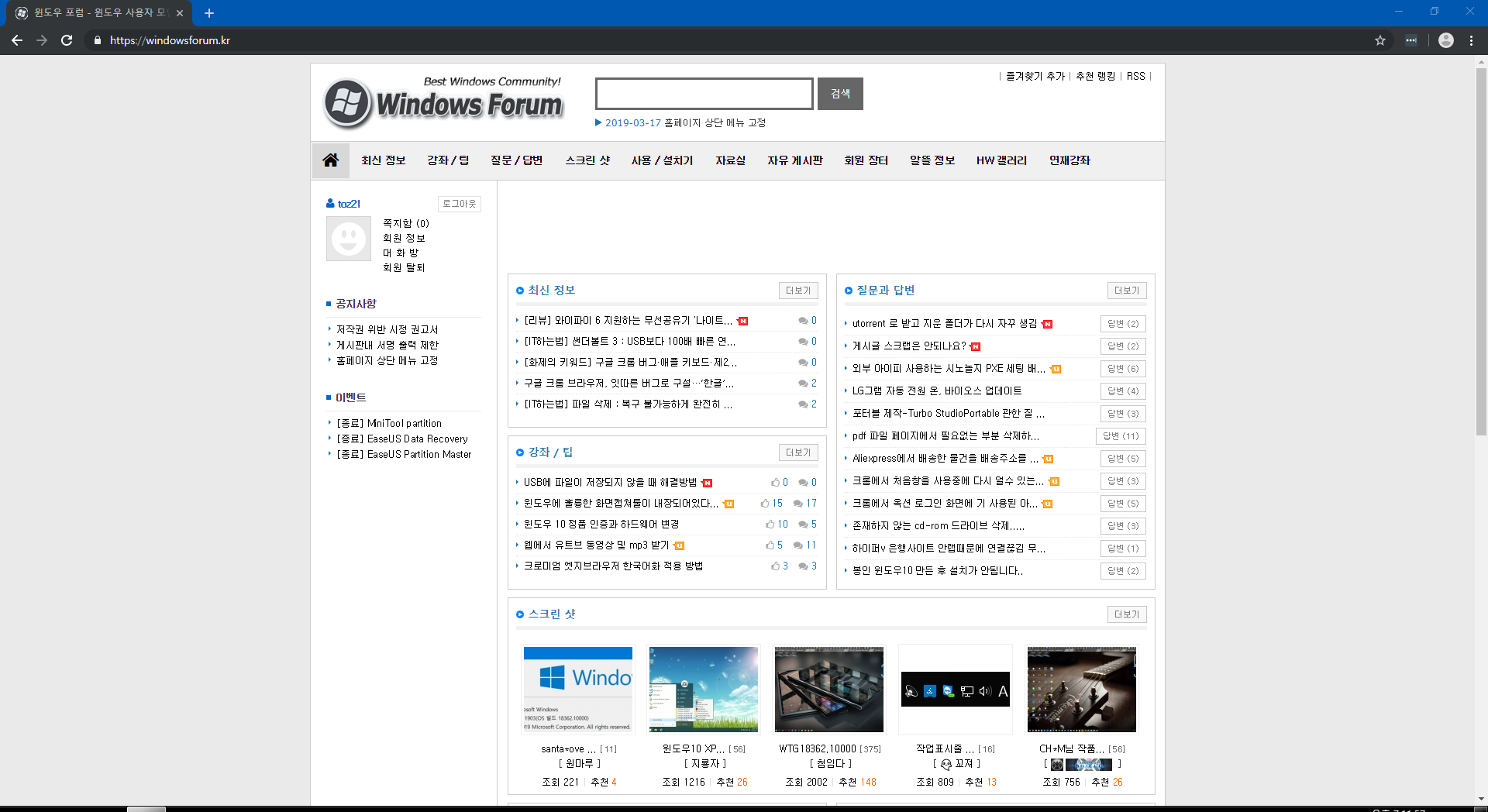Click the browser back arrow
Image resolution: width=1488 pixels, height=812 pixels.
point(17,40)
